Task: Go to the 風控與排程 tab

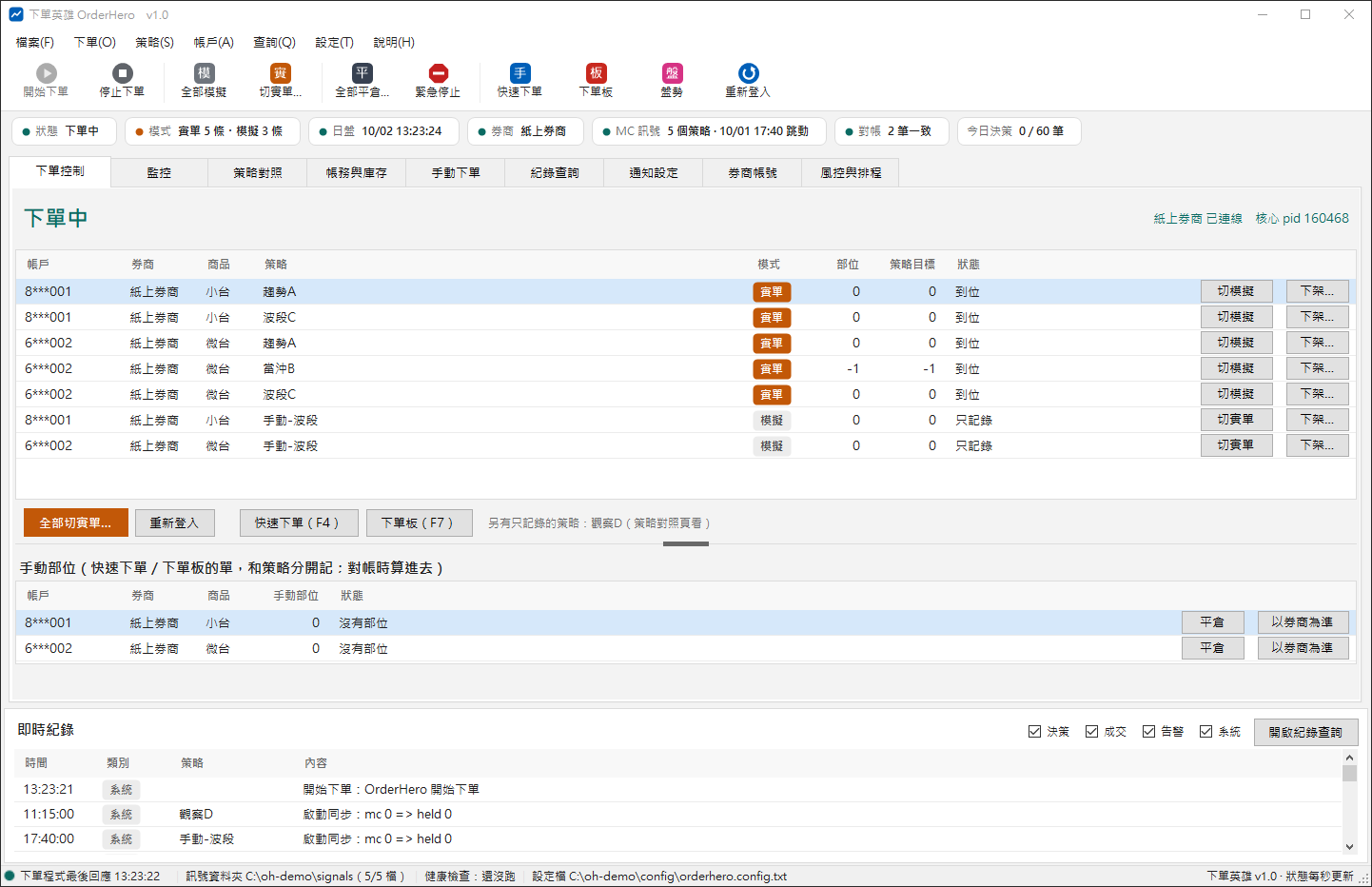Action: (851, 172)
